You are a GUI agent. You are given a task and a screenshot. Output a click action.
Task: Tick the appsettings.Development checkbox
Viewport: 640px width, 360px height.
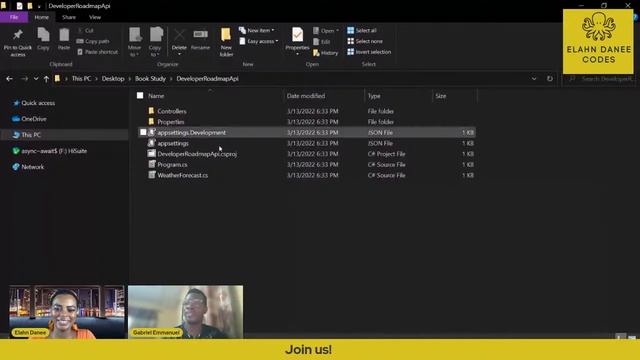pos(143,132)
